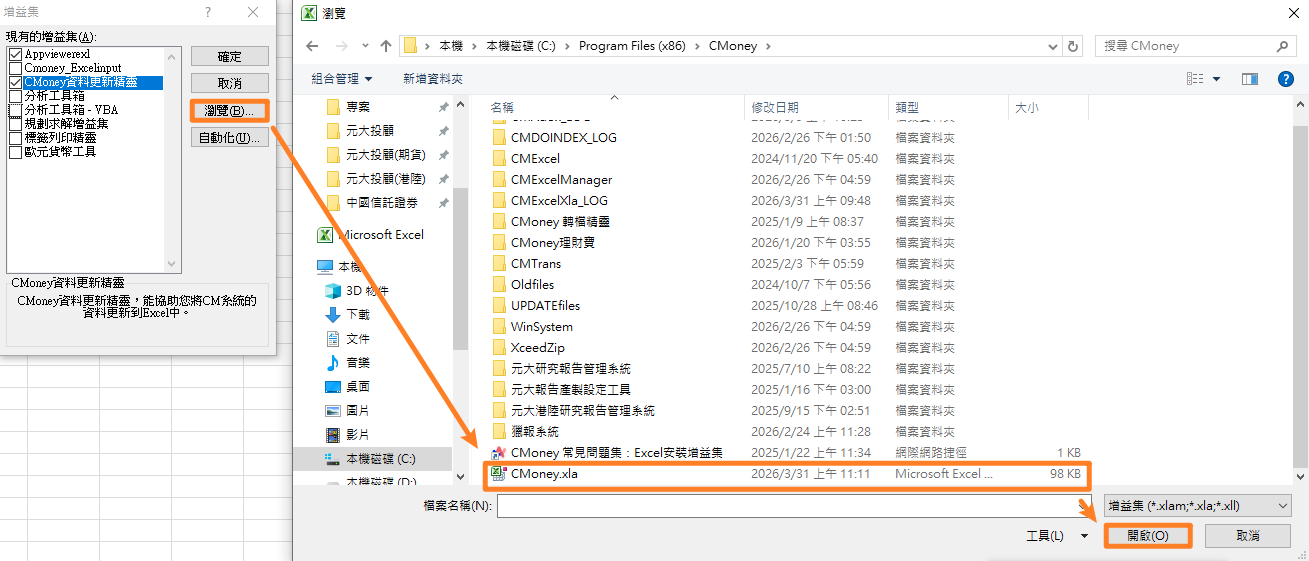
Task: Select pinned folder 中國信託證券
Action: [x=382, y=203]
